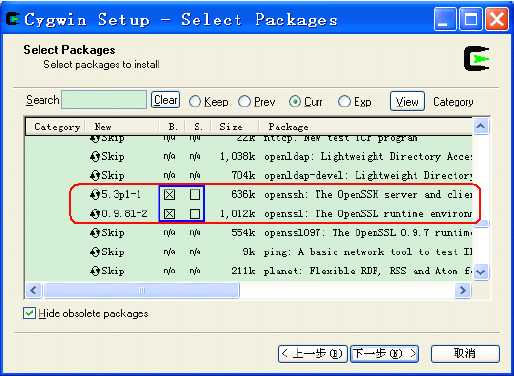Close the Cygwin Setup window

pyautogui.click(x=497, y=19)
